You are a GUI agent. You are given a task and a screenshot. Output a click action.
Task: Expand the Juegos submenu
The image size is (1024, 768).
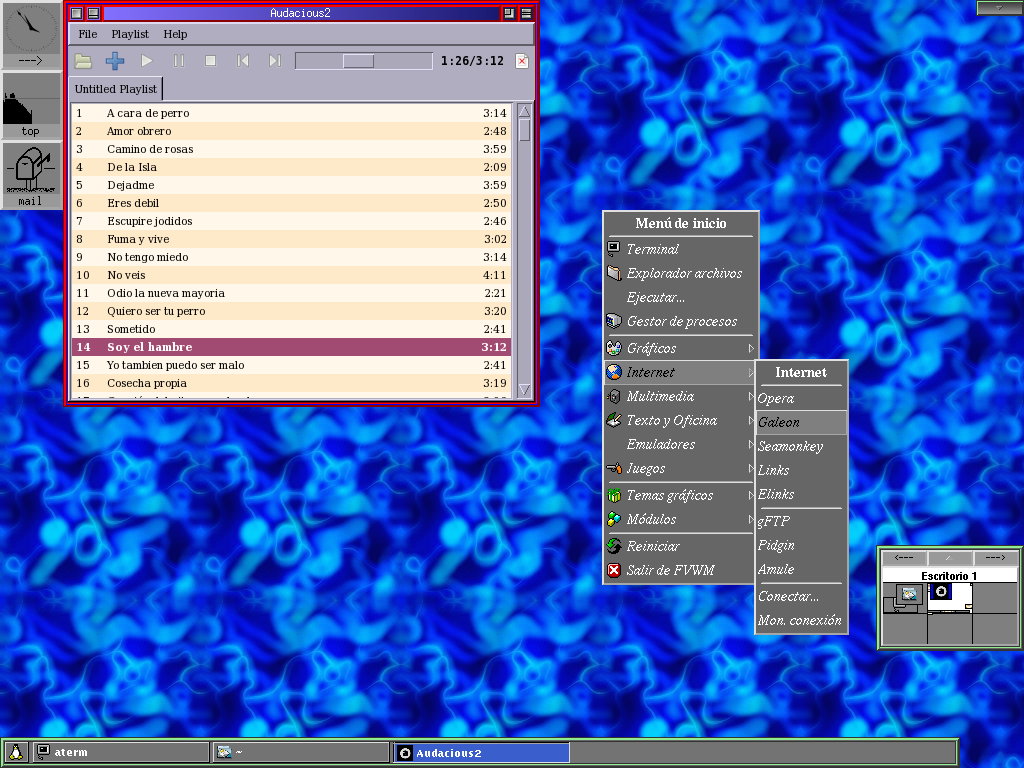tap(679, 469)
